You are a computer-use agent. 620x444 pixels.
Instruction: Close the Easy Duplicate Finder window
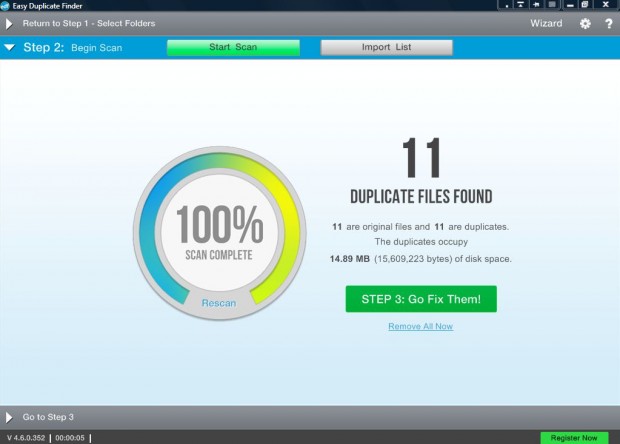point(605,5)
